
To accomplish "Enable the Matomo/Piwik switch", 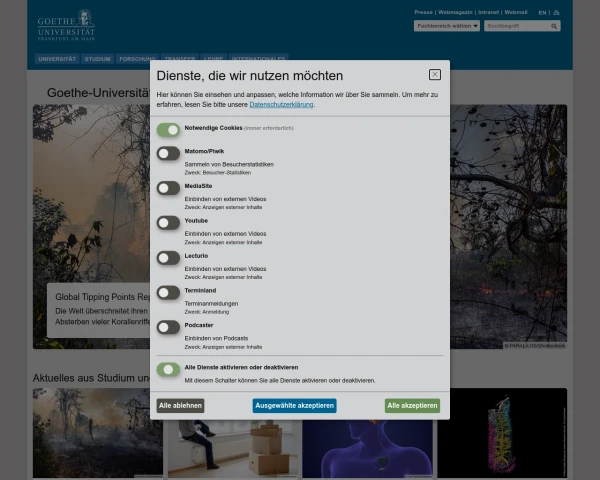I will click(x=168, y=153).
